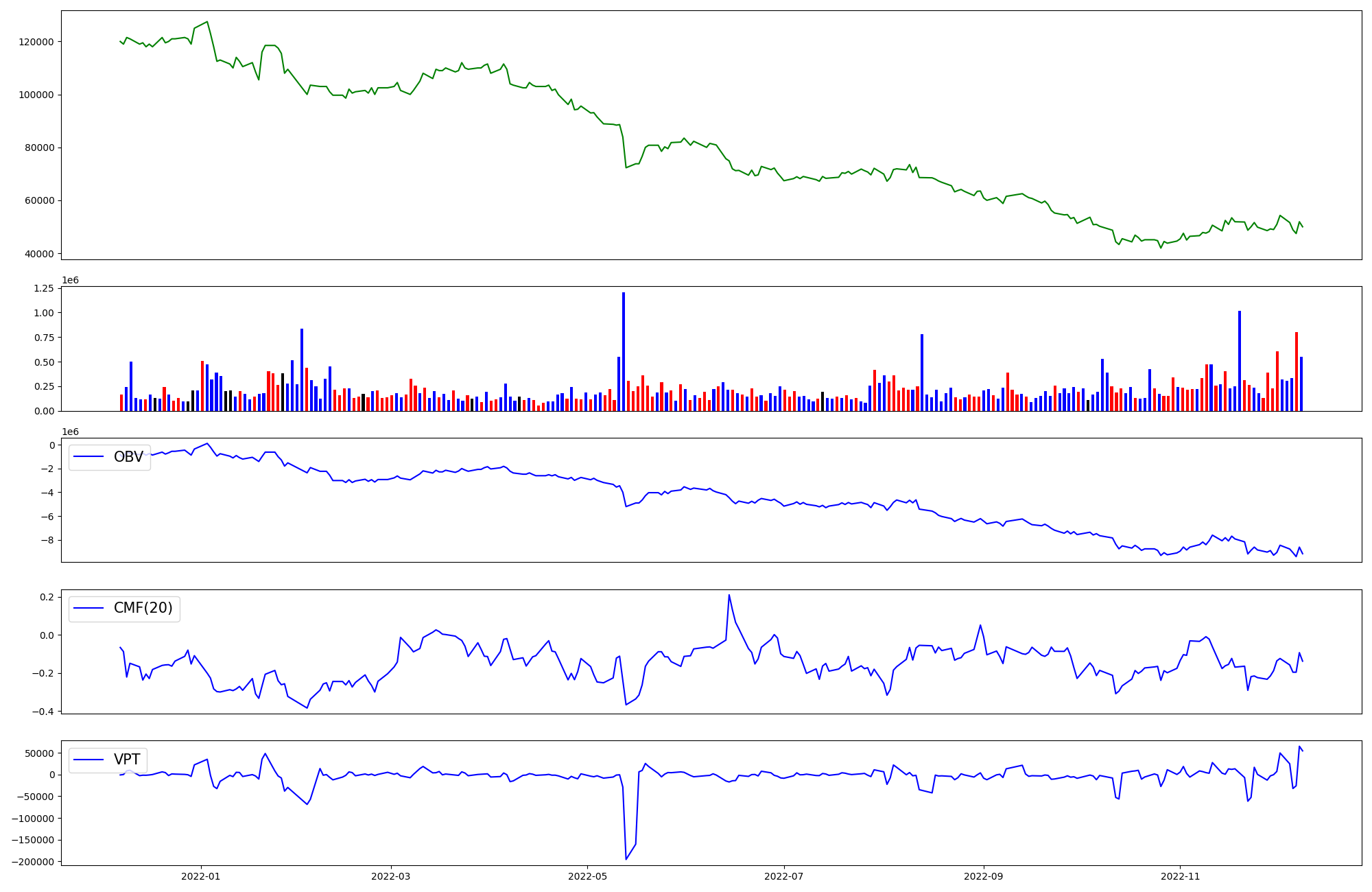Screen dimensions: 1372x892
Task: Click the 1e6 multiplier above volume chart
Action: (x=70, y=280)
